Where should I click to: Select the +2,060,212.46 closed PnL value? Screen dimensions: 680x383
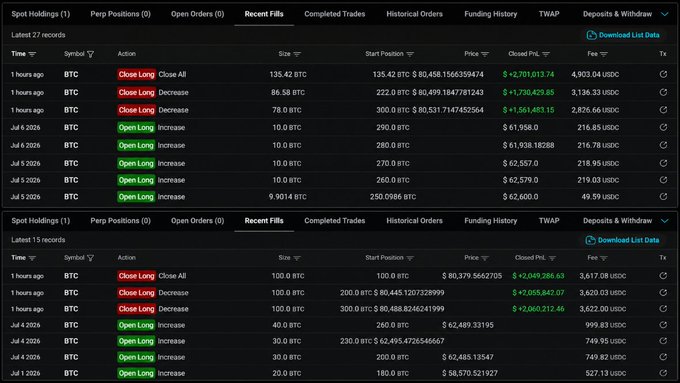pyautogui.click(x=538, y=308)
